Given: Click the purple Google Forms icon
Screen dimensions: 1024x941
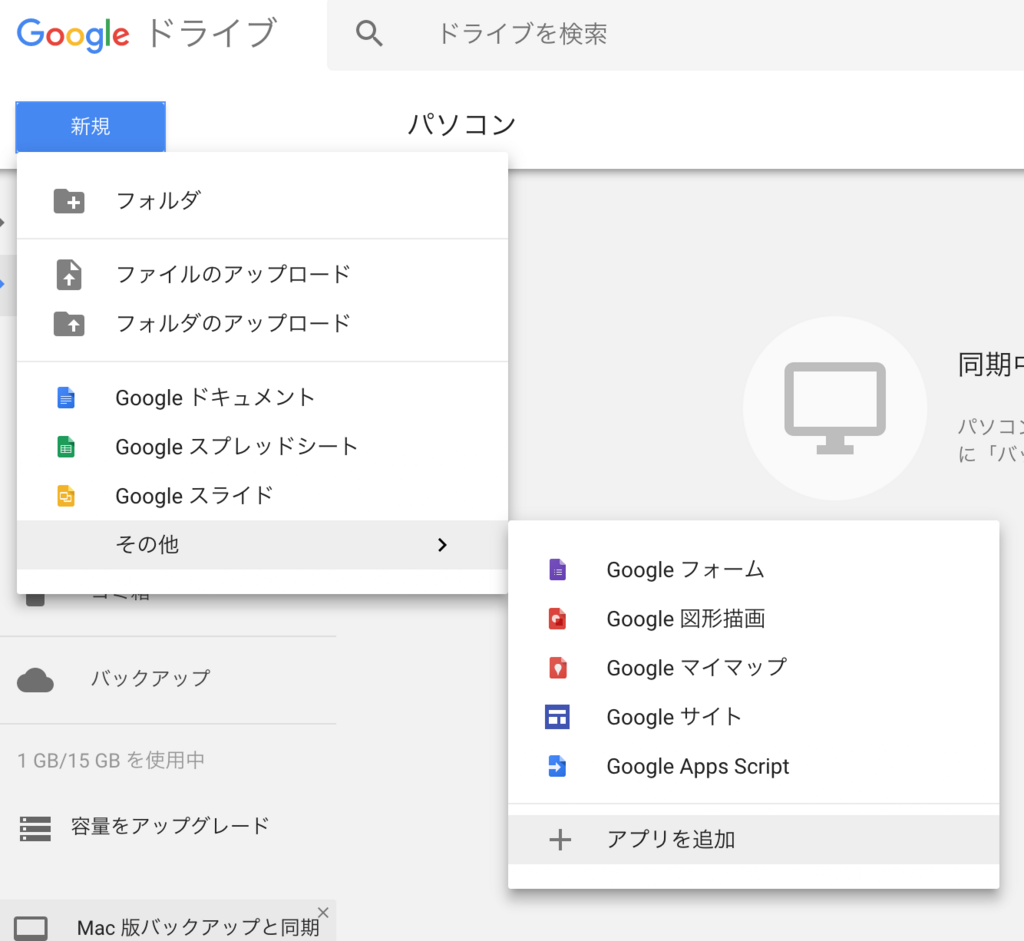Looking at the screenshot, I should point(557,569).
